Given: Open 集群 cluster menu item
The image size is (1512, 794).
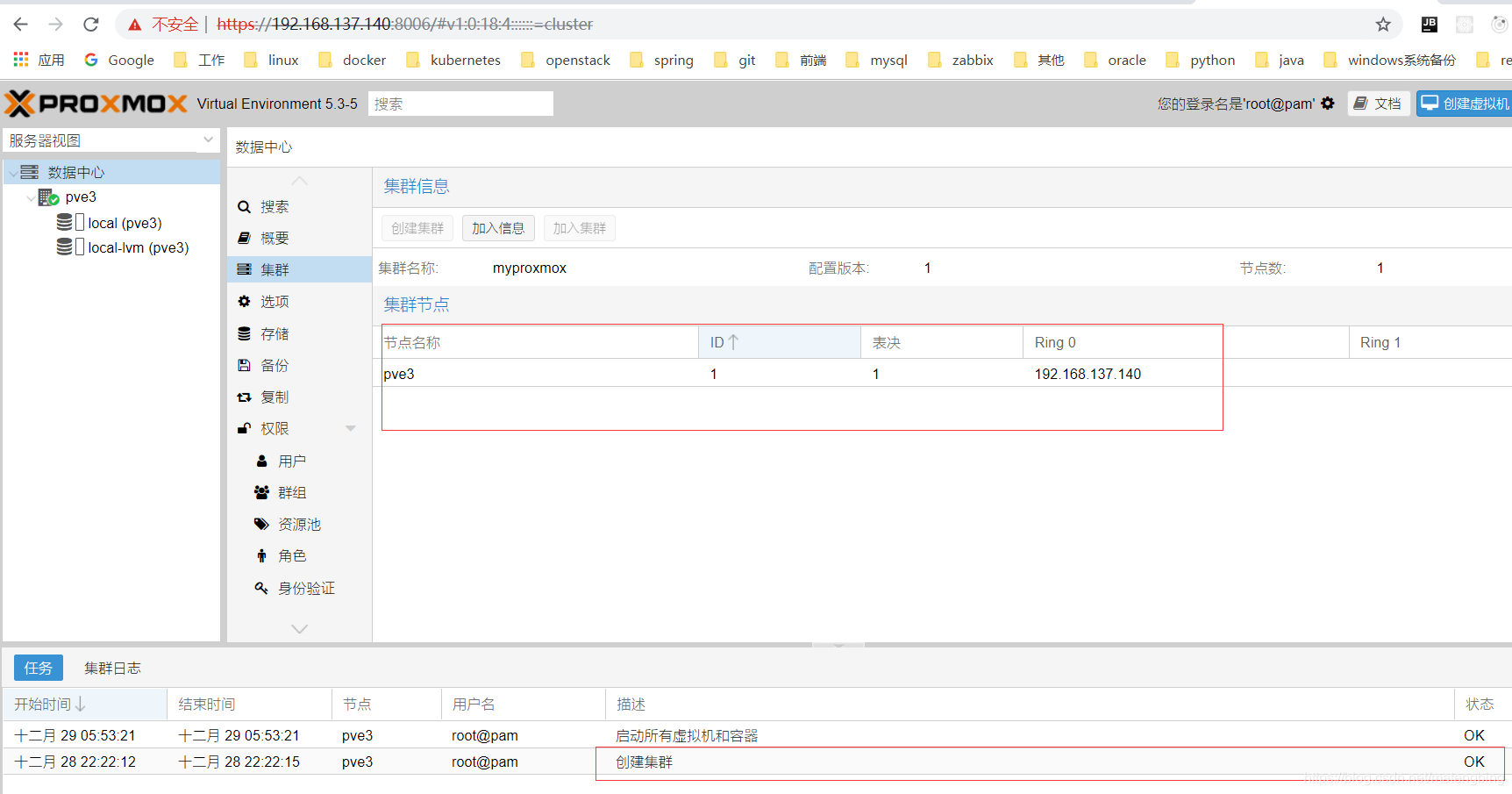Looking at the screenshot, I should [x=299, y=270].
